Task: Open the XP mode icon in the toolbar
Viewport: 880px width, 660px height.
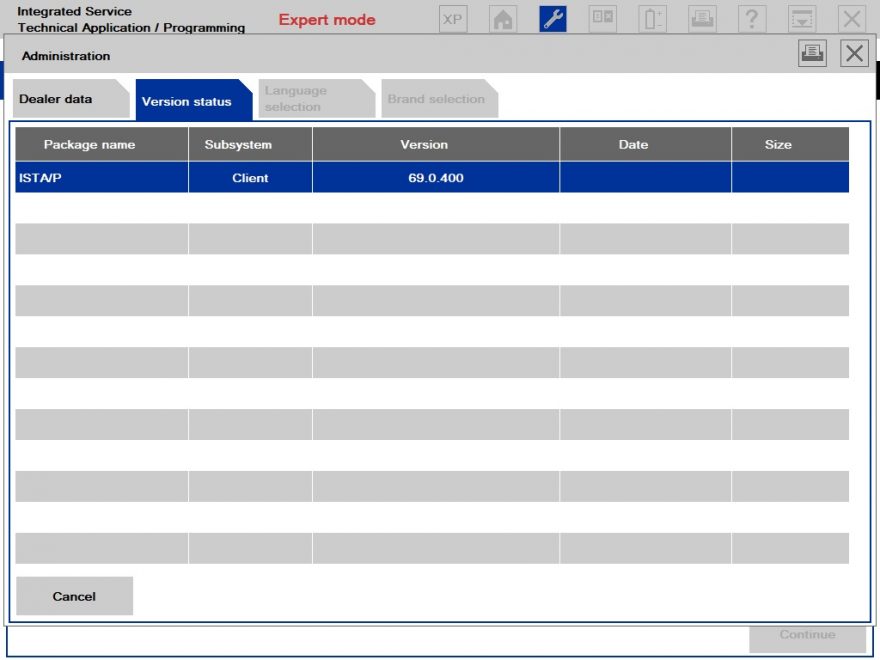Action: (452, 17)
